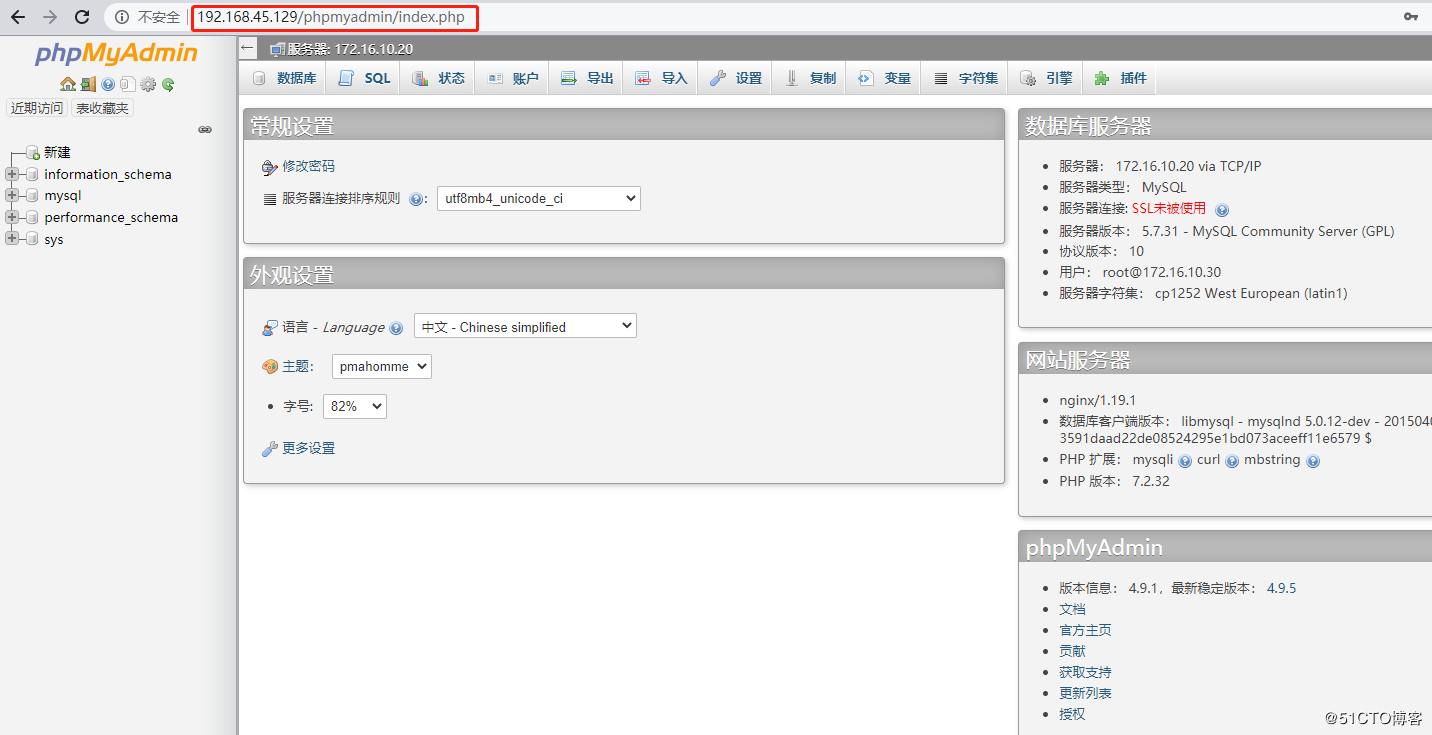Expand the information_schema database tree
Viewport: 1432px width, 735px height.
point(12,174)
